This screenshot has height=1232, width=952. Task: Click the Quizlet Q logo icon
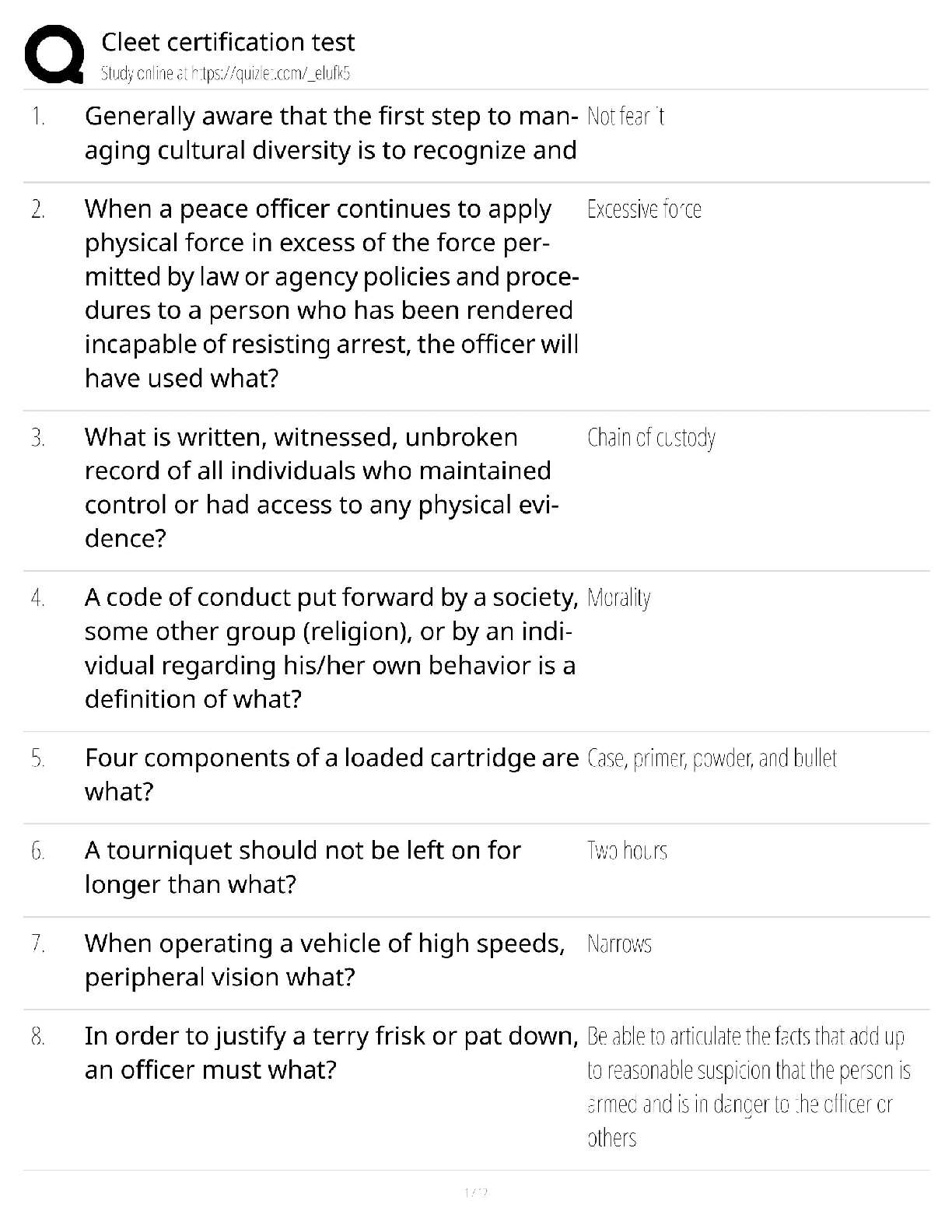point(54,54)
